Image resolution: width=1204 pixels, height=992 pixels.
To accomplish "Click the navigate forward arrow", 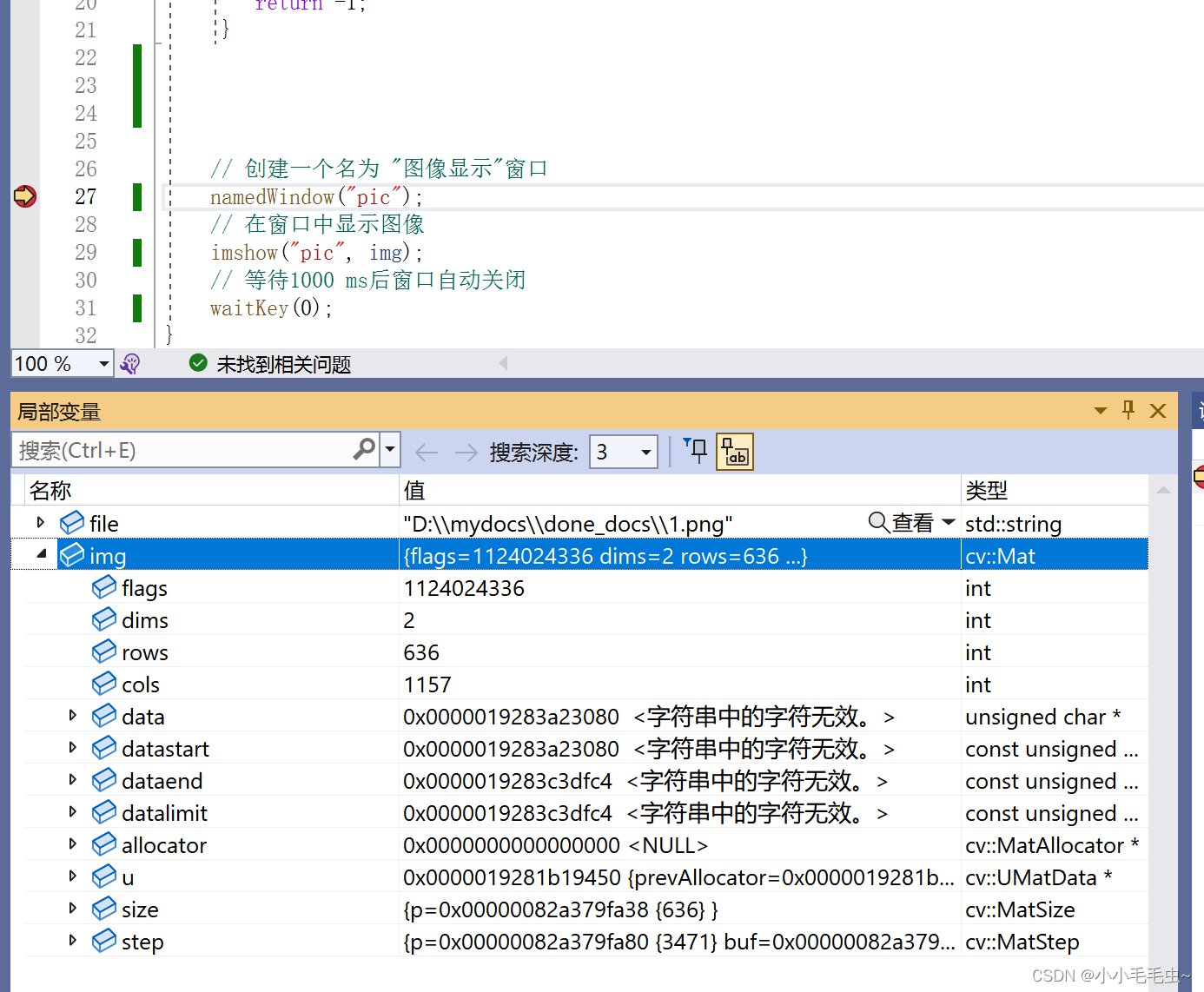I will click(466, 452).
